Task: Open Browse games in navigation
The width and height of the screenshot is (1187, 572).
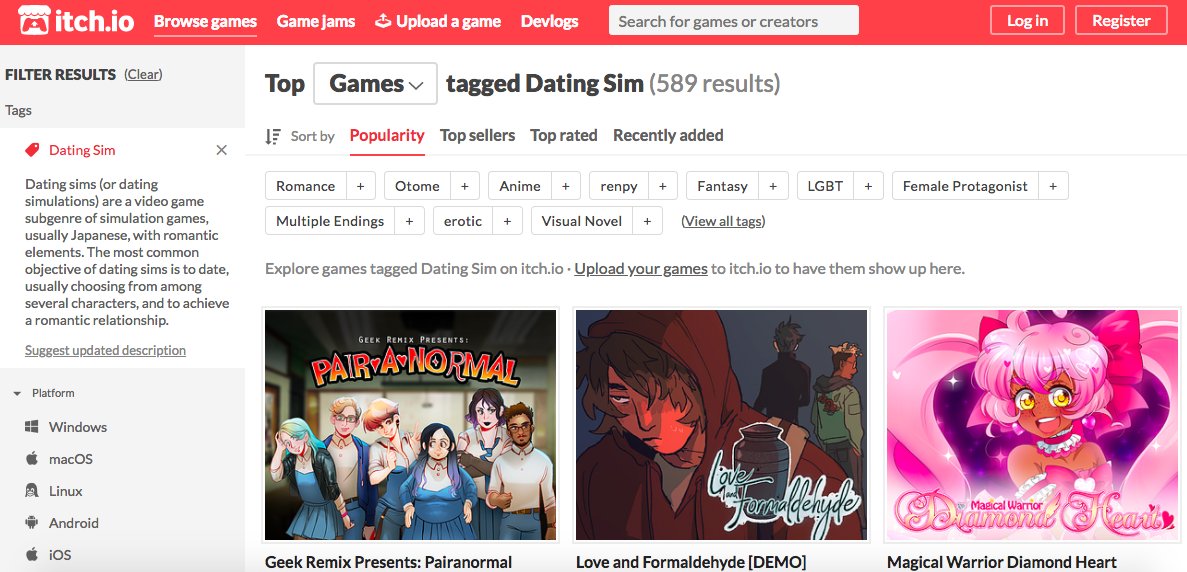Action: tap(205, 21)
